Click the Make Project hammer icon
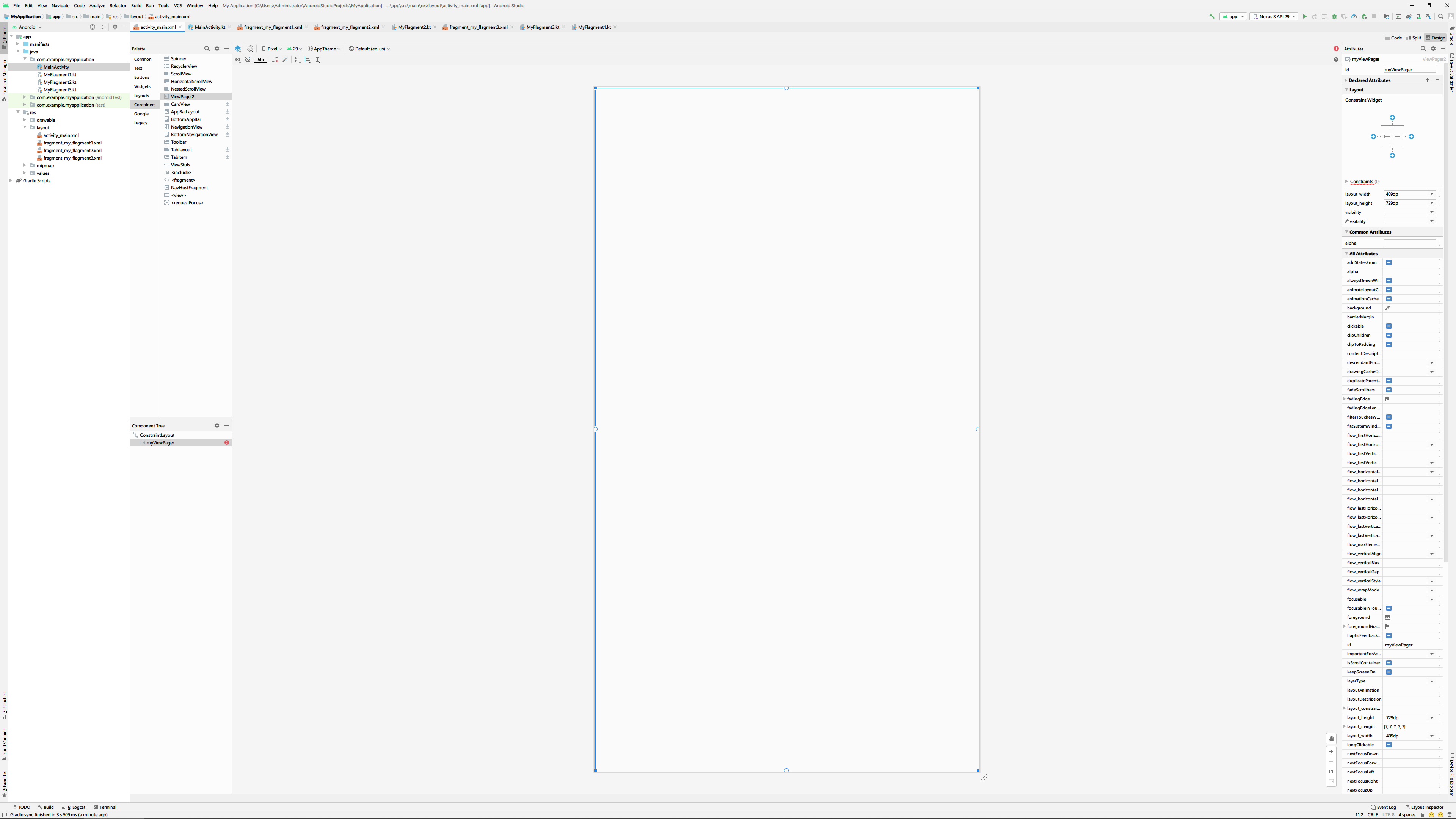Screen dimensions: 1456x819 tap(1212, 16)
